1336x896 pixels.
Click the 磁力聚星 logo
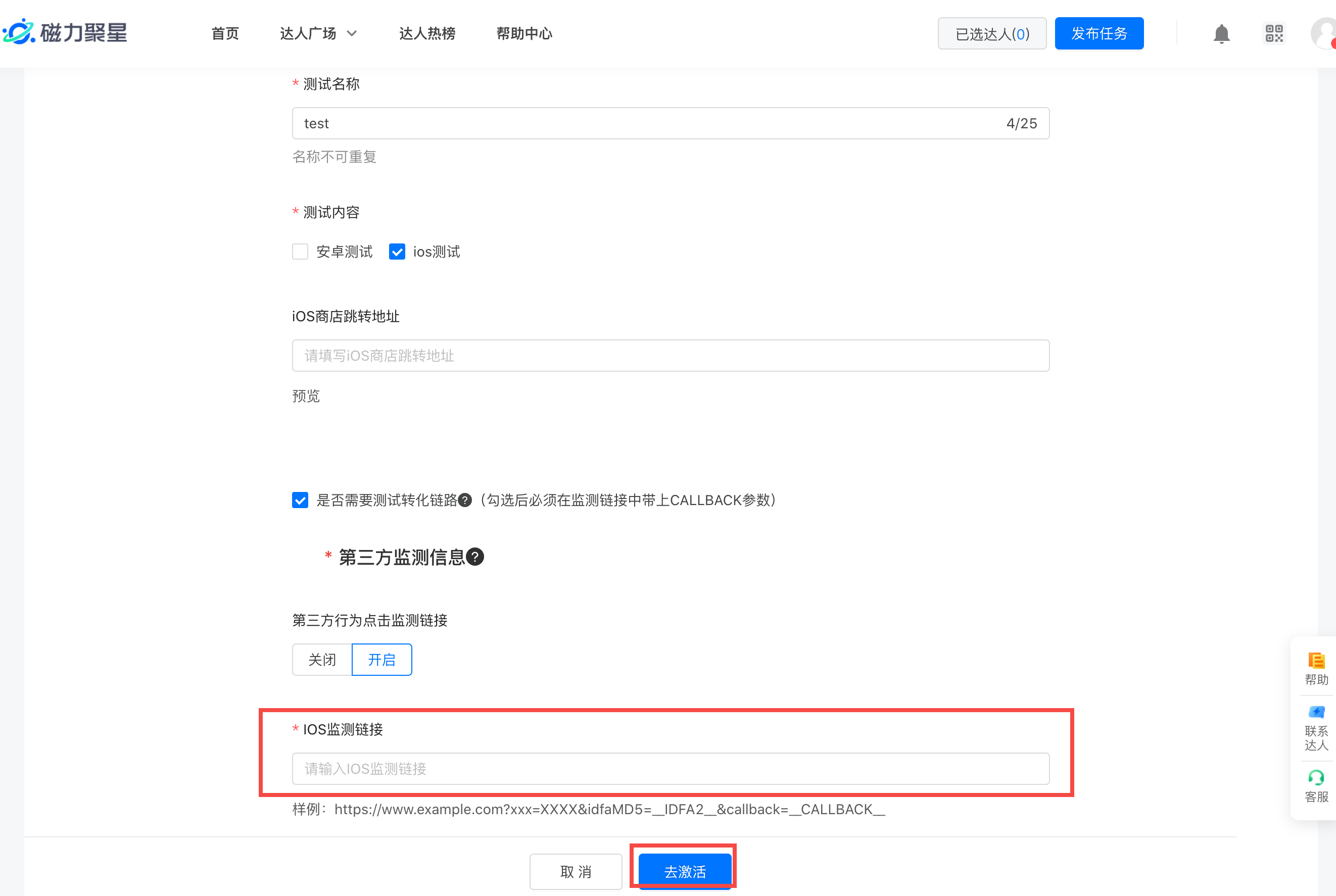[x=65, y=32]
